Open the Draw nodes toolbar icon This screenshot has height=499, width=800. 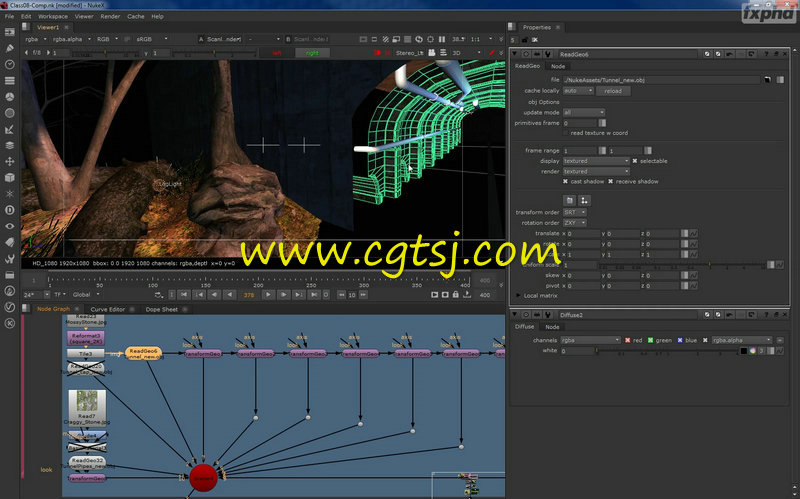point(9,48)
